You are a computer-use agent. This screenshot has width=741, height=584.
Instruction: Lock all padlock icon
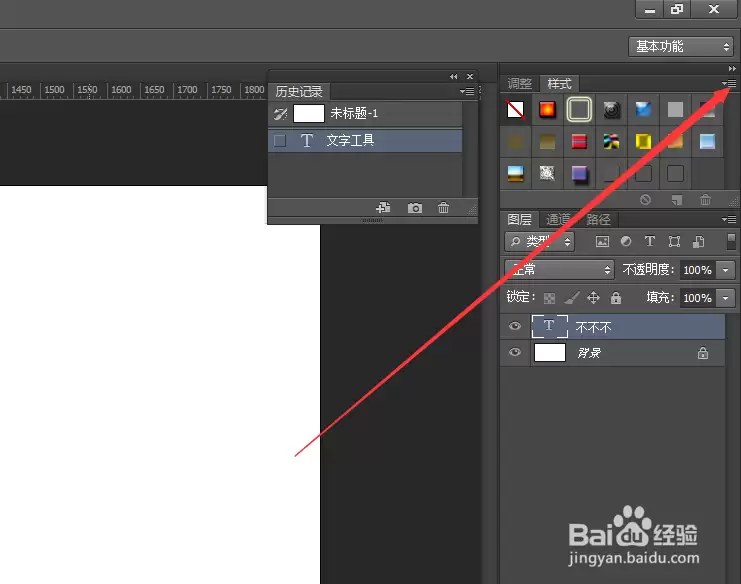tap(615, 297)
